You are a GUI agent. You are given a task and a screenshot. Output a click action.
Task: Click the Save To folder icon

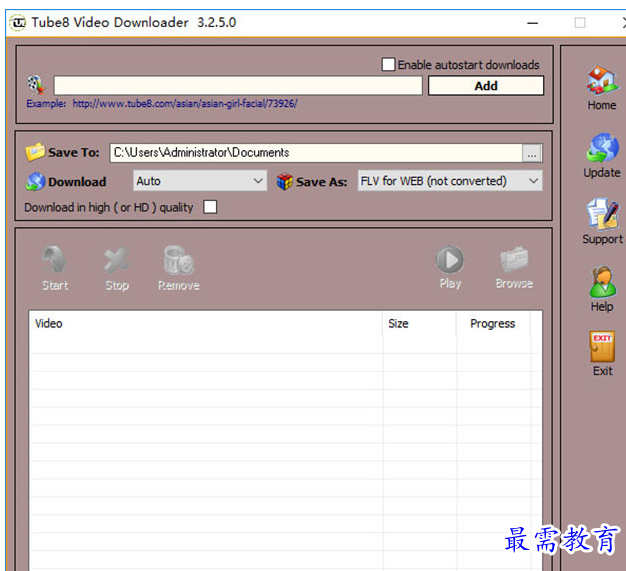click(35, 152)
